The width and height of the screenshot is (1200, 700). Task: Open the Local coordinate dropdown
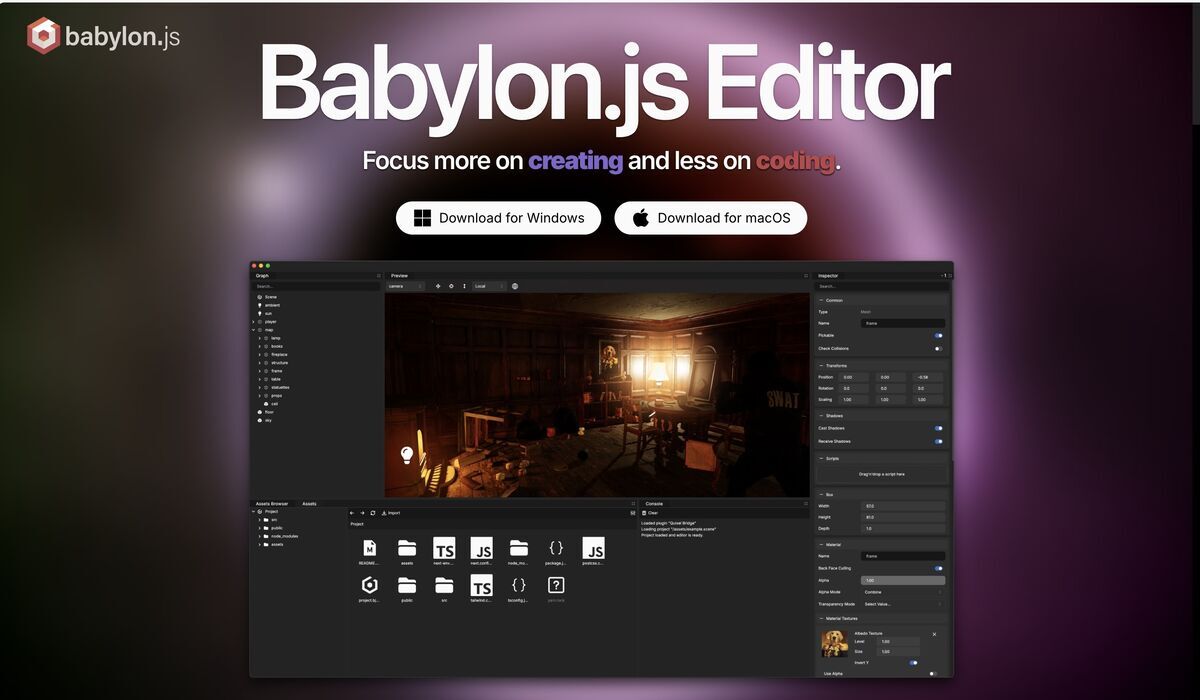[489, 286]
